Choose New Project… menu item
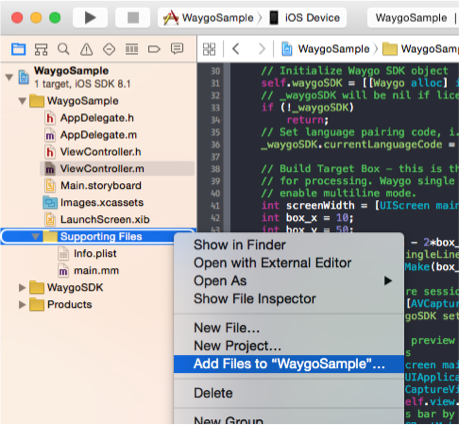Viewport: 461px width, 425px height. click(x=289, y=346)
